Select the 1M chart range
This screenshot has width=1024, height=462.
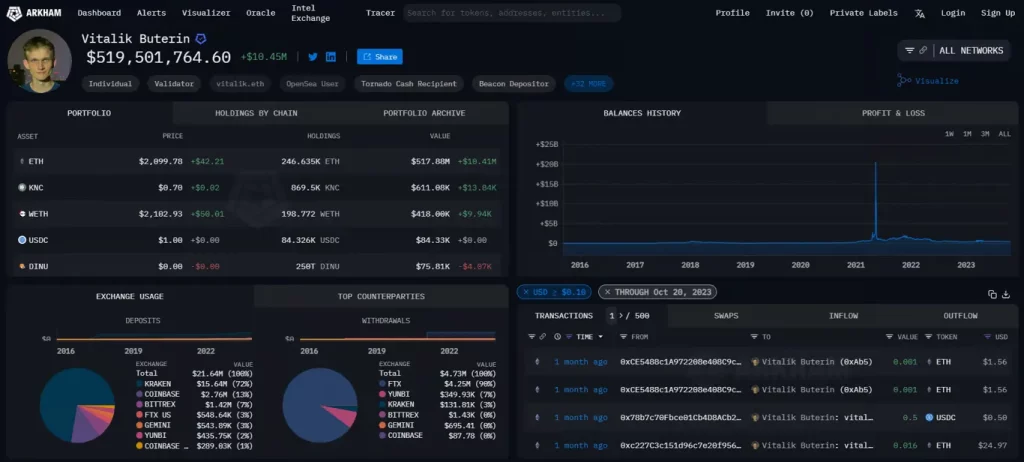pos(967,134)
